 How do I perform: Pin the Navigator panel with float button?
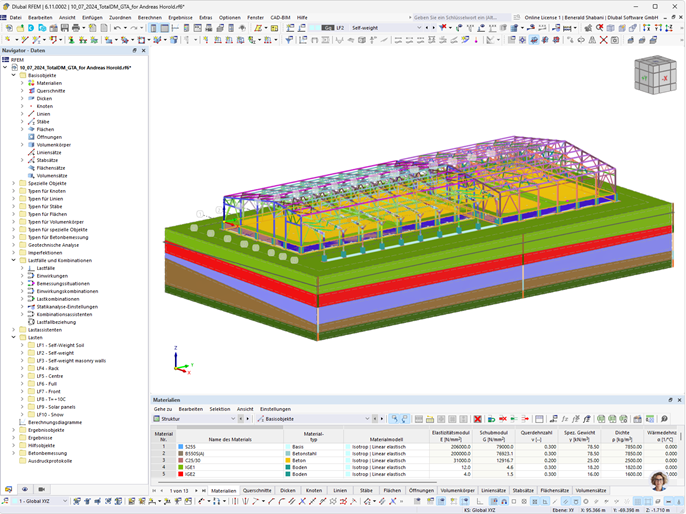[135, 50]
